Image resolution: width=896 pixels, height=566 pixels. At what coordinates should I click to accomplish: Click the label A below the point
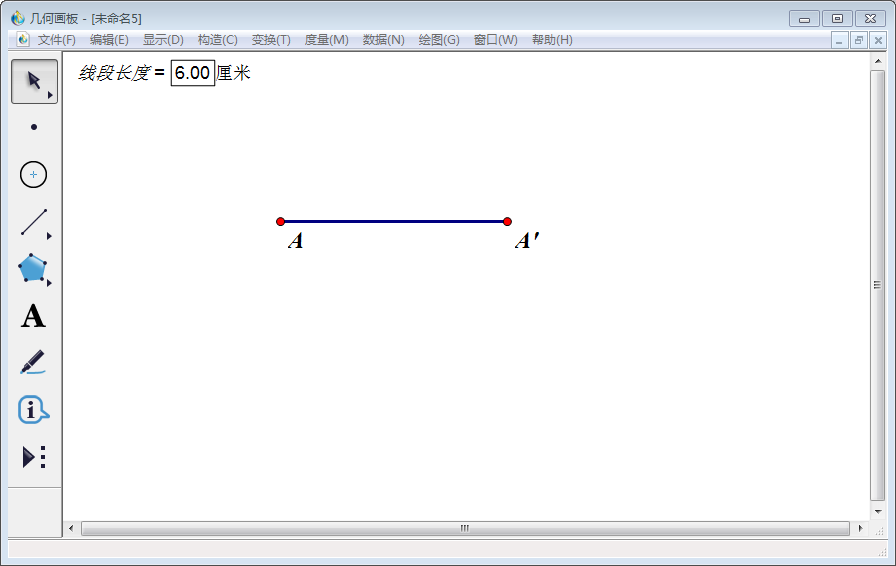(295, 241)
